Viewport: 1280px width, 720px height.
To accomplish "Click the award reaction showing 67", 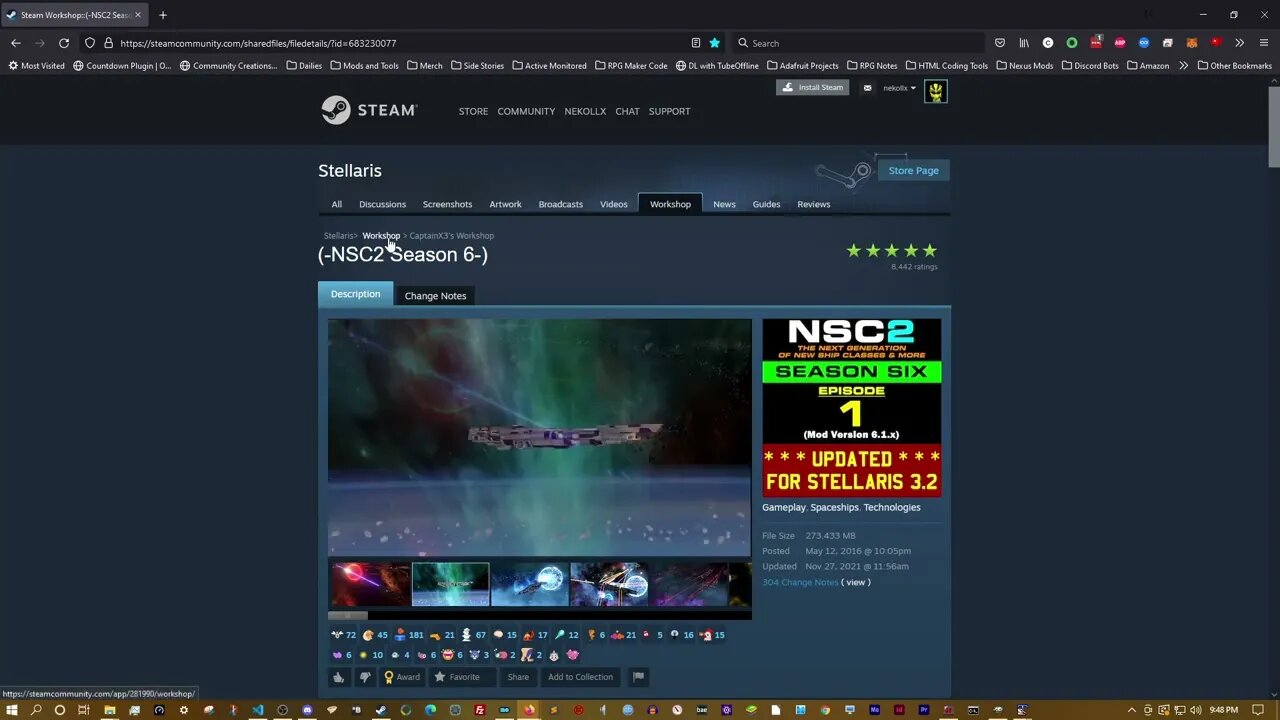I will (x=473, y=635).
